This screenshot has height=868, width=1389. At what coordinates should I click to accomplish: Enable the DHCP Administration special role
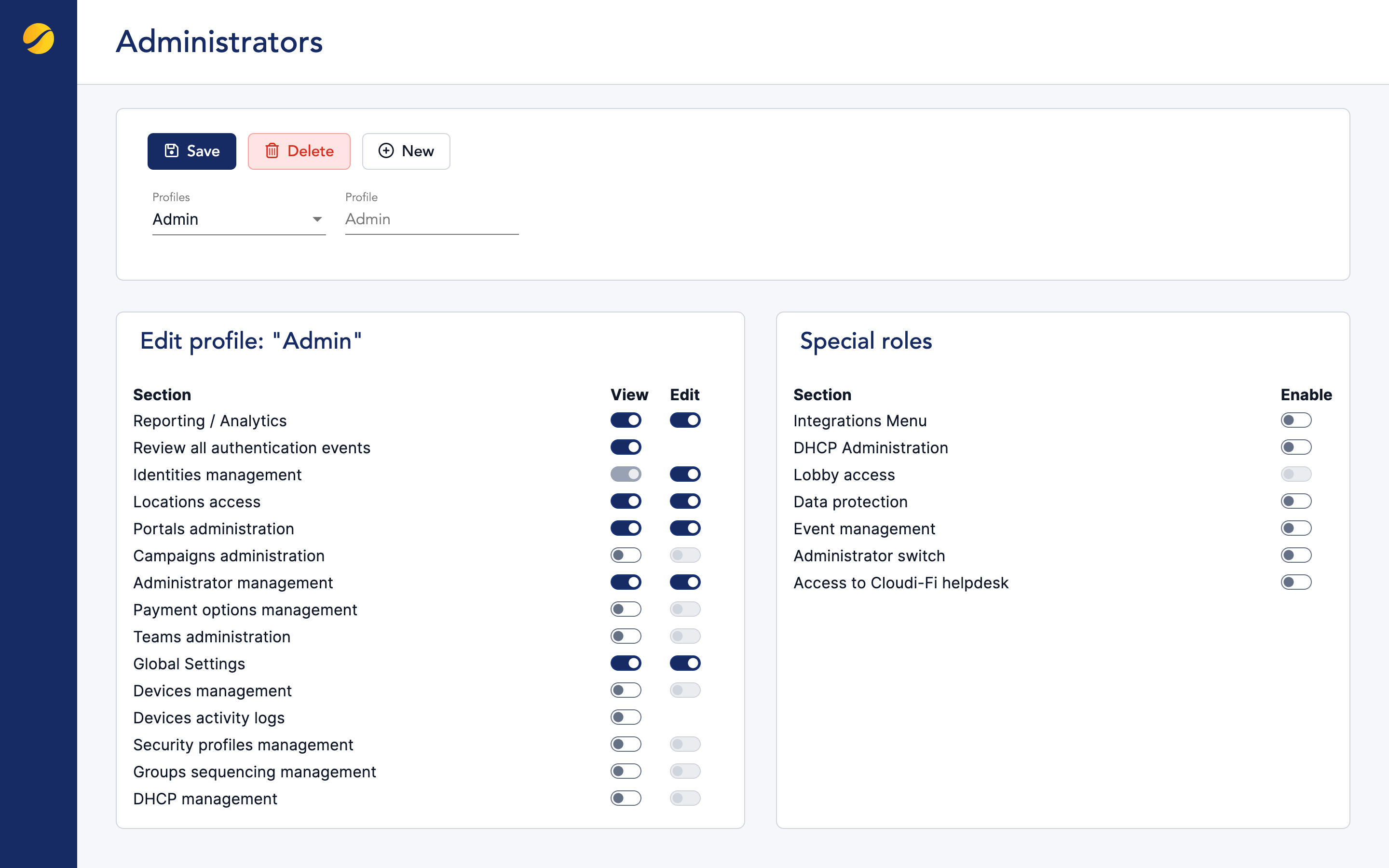(1296, 447)
